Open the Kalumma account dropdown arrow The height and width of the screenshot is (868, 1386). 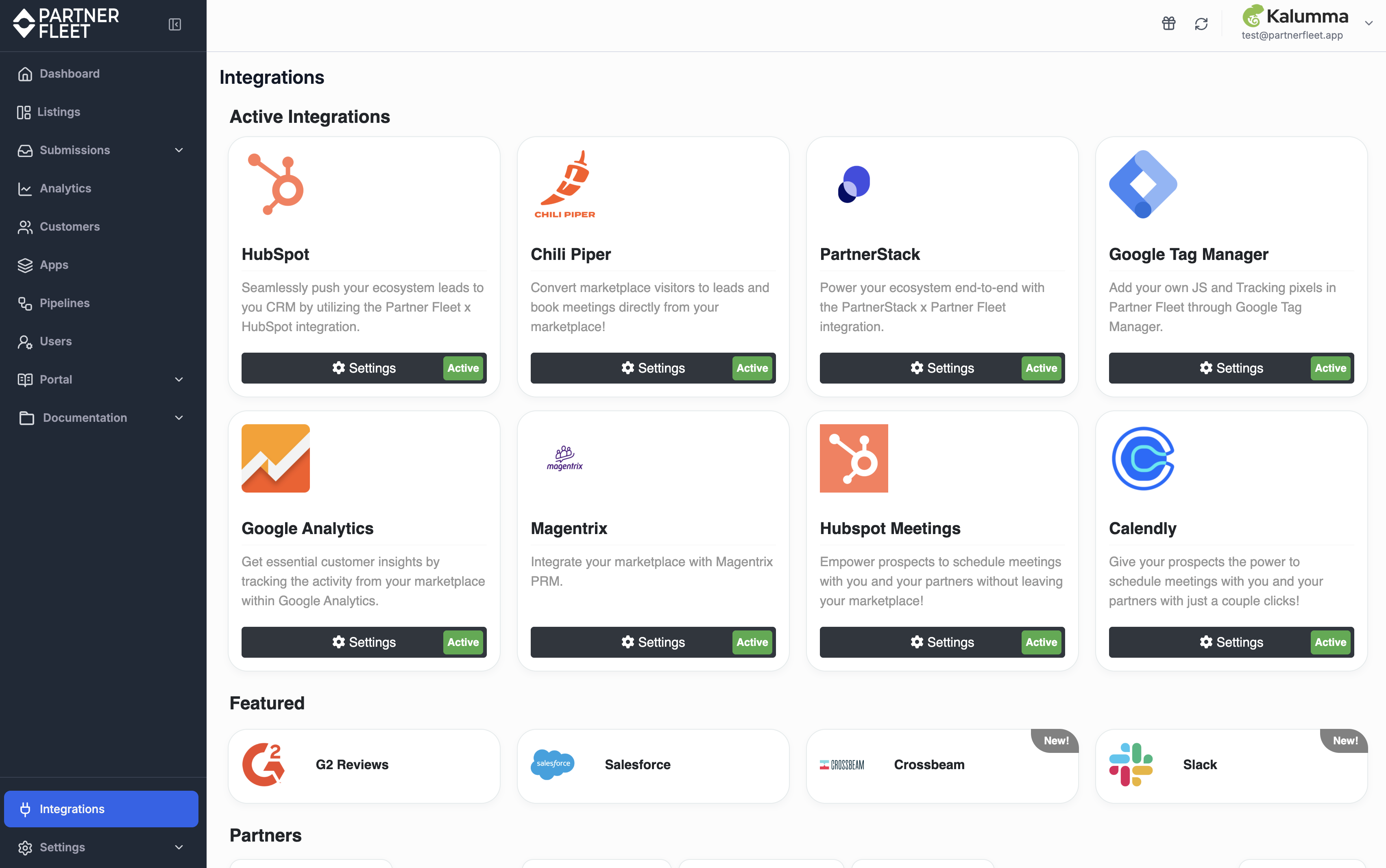click(1369, 24)
